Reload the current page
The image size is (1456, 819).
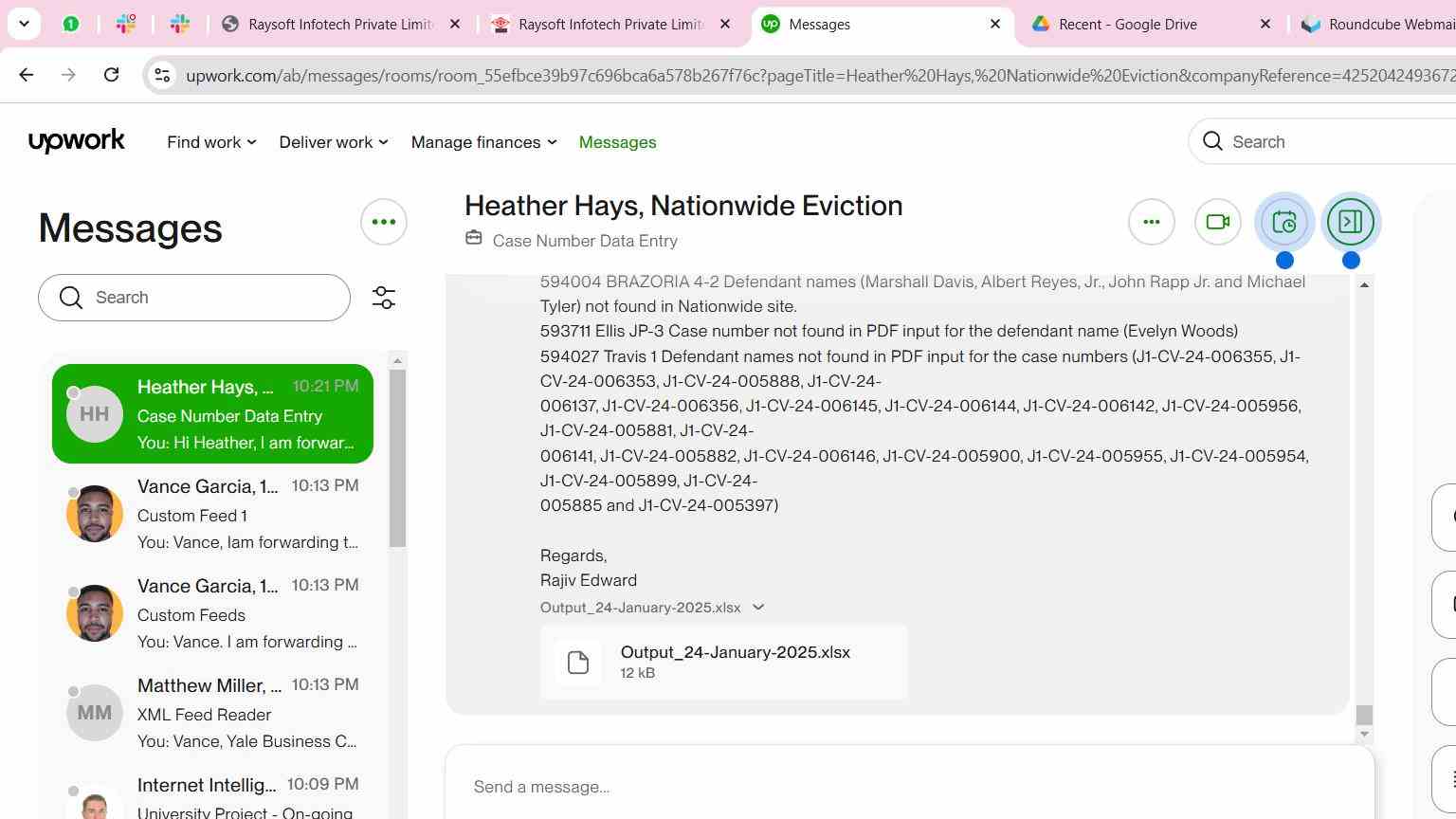point(111,75)
